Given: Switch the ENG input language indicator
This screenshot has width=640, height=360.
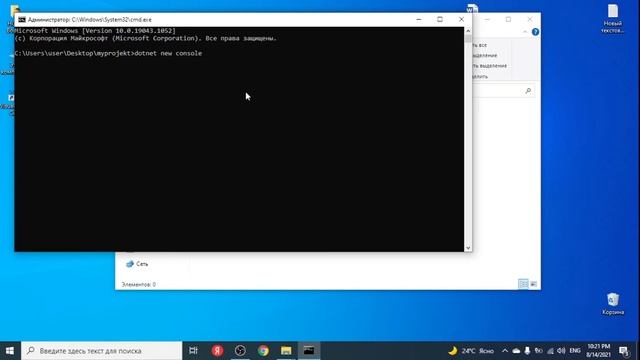Looking at the screenshot, I should (575, 351).
